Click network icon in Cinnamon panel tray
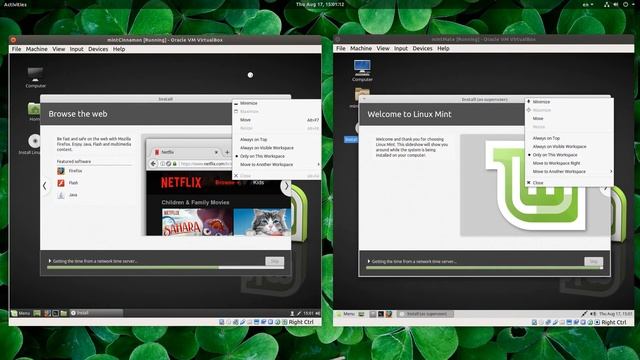The width and height of the screenshot is (640, 360). click(x=299, y=313)
